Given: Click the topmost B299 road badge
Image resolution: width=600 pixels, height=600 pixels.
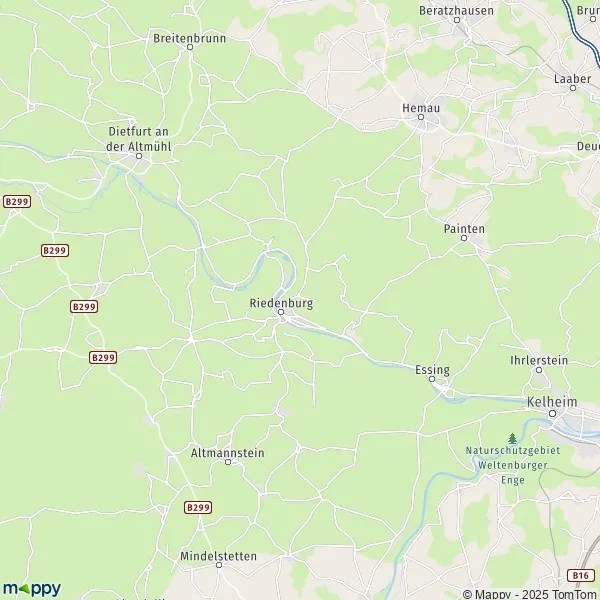Looking at the screenshot, I should pyautogui.click(x=17, y=201).
